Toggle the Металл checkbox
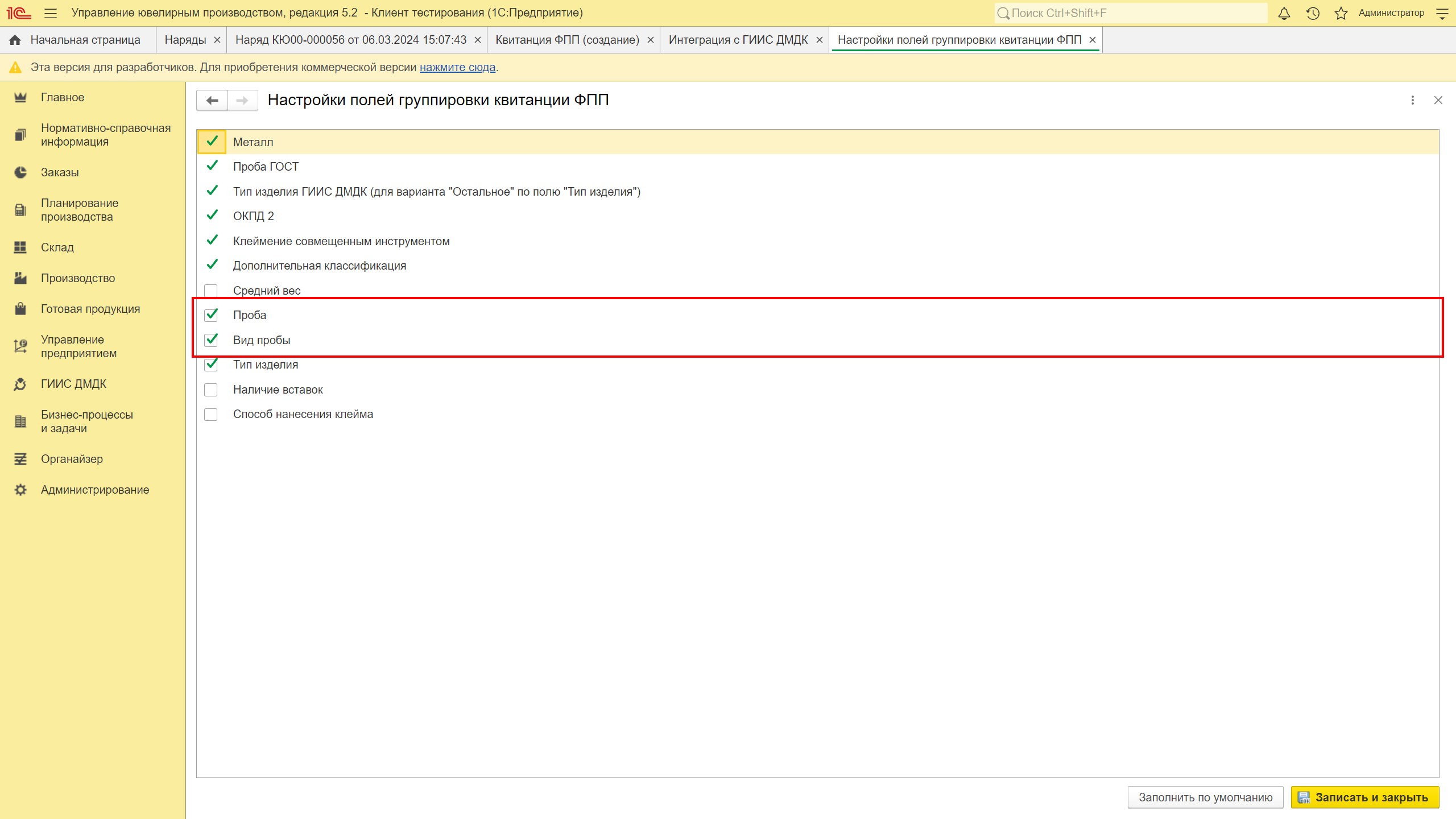 tap(212, 142)
